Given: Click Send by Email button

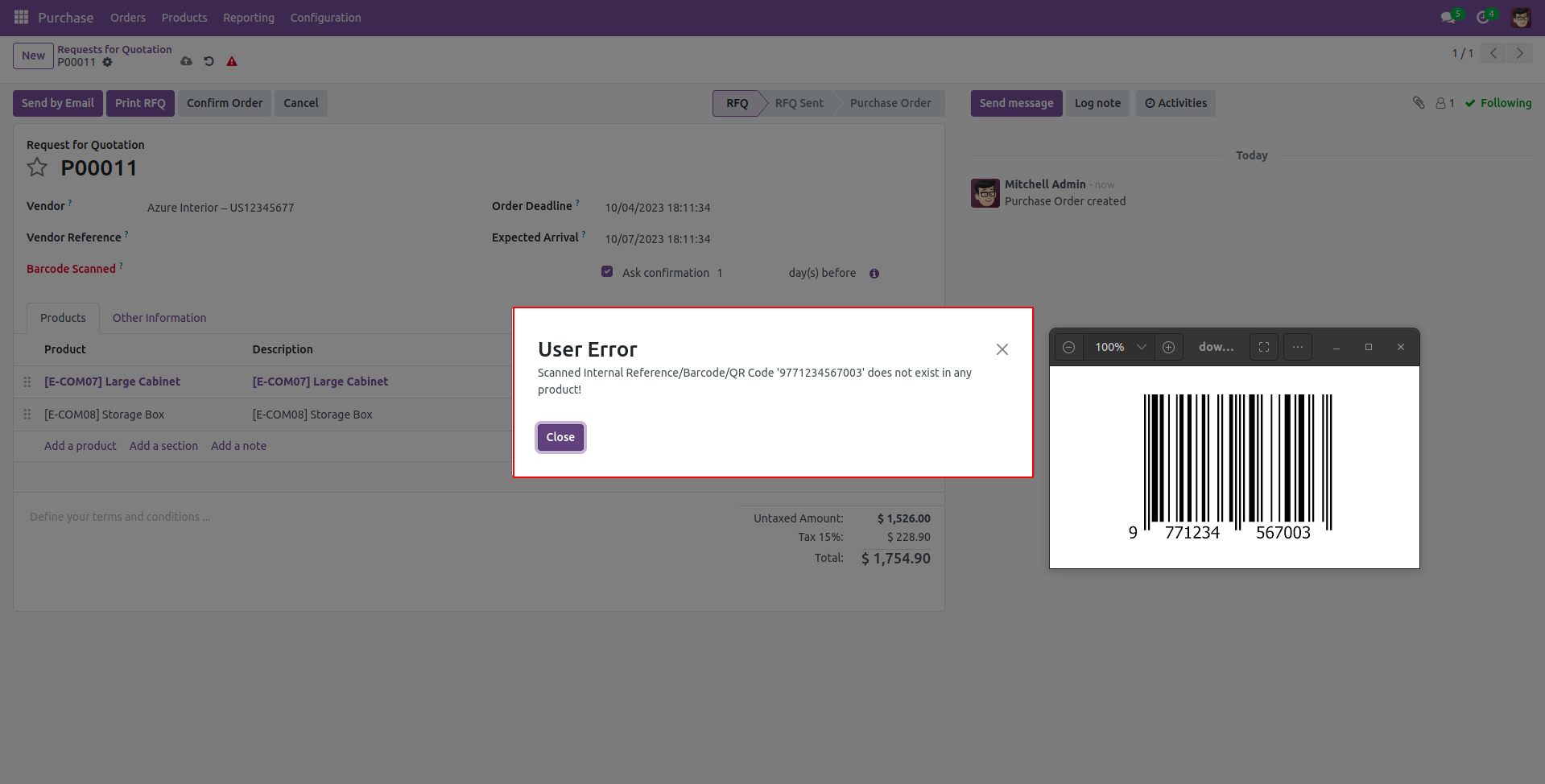Looking at the screenshot, I should tap(58, 103).
